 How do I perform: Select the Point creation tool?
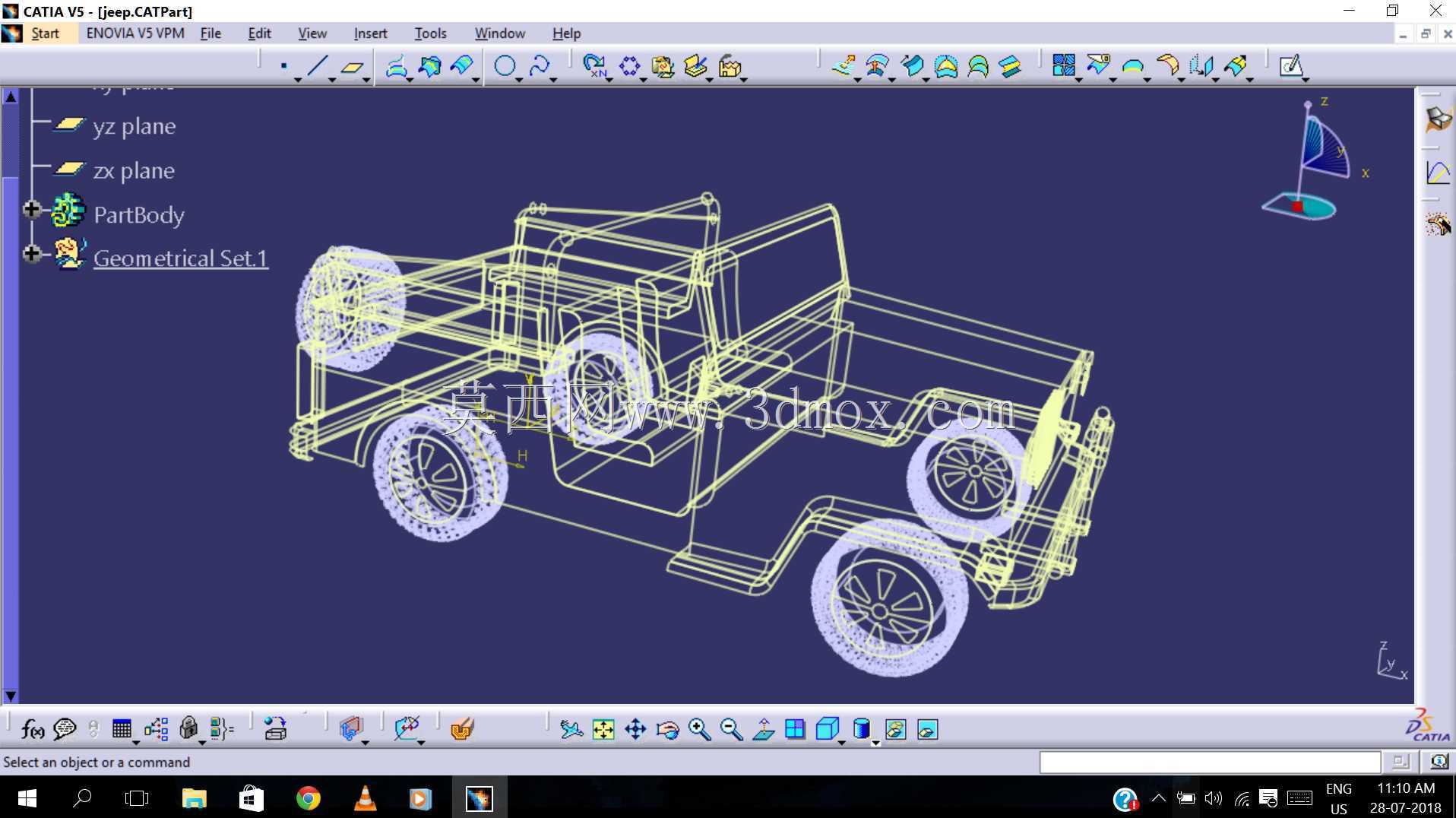click(283, 66)
